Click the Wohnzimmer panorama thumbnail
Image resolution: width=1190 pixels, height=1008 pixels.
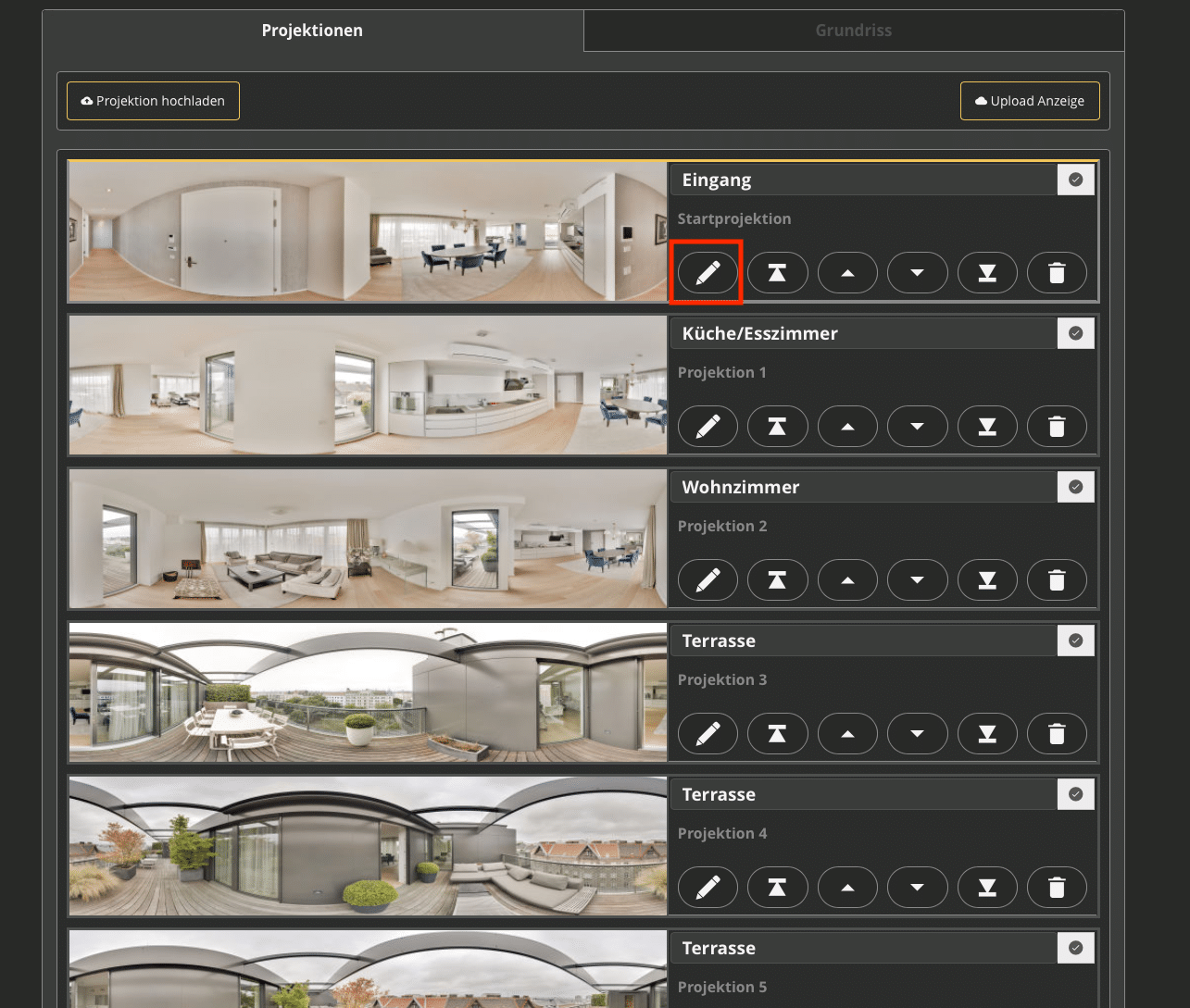click(x=368, y=539)
